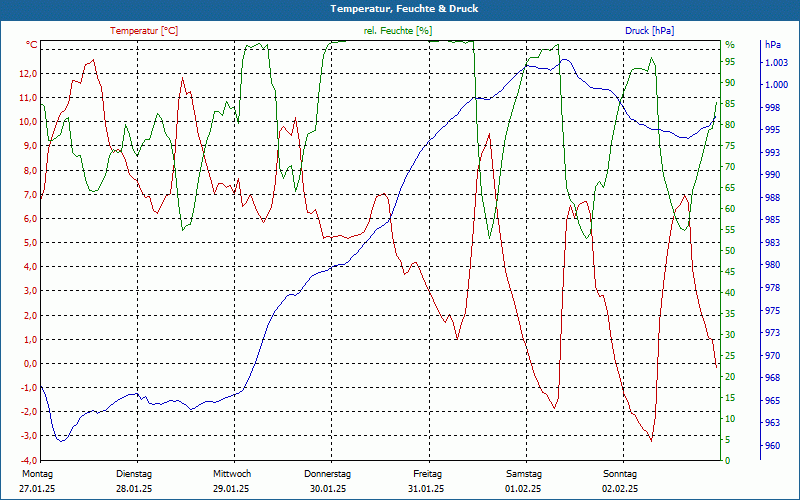Viewport: 800px width, 500px height.
Task: Click the "-2,0" temperature axis value
Action: [x=29, y=412]
